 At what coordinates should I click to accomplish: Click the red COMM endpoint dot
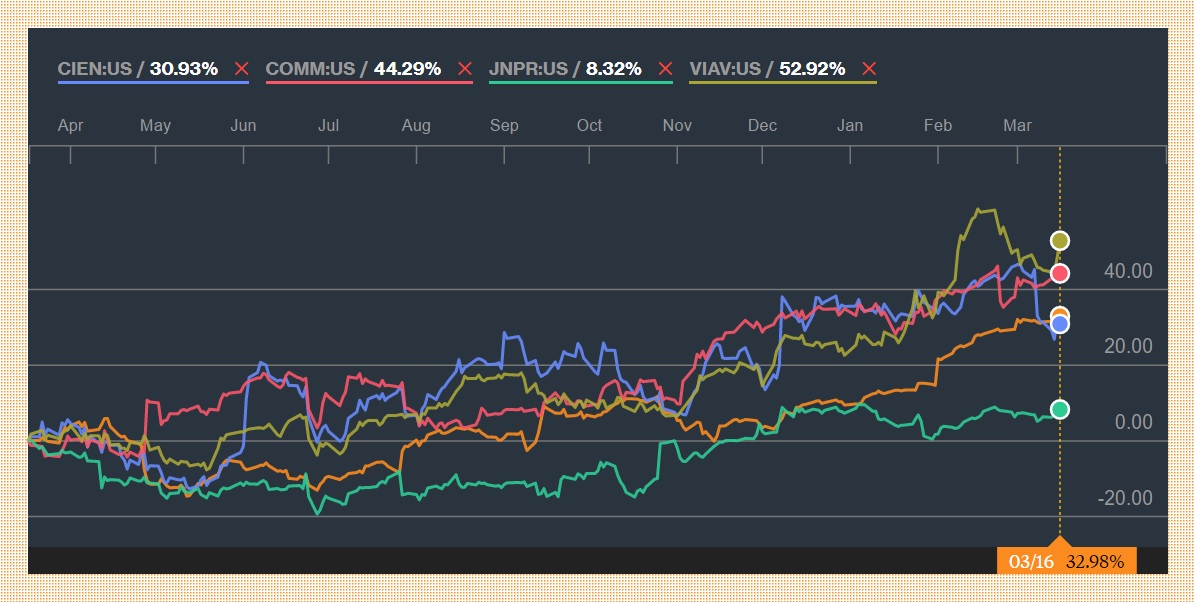click(1060, 273)
